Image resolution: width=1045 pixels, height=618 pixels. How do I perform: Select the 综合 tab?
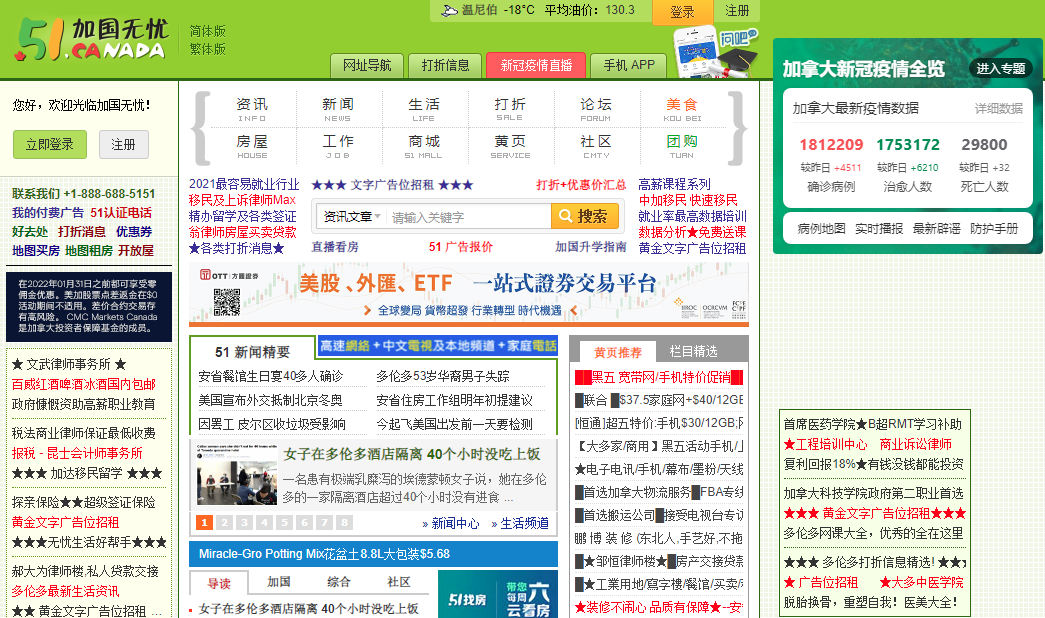[339, 582]
